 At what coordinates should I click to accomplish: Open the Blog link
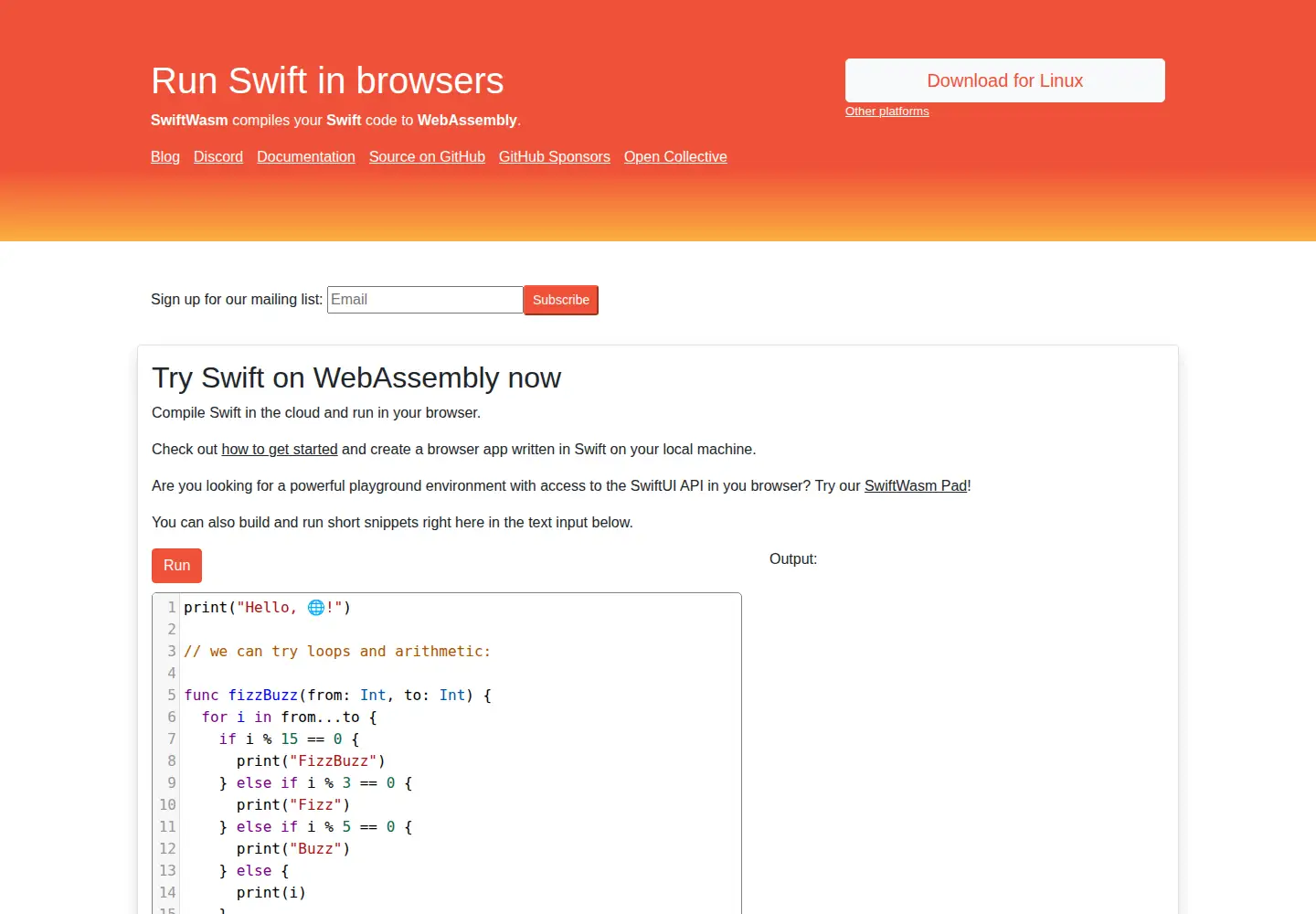click(165, 157)
